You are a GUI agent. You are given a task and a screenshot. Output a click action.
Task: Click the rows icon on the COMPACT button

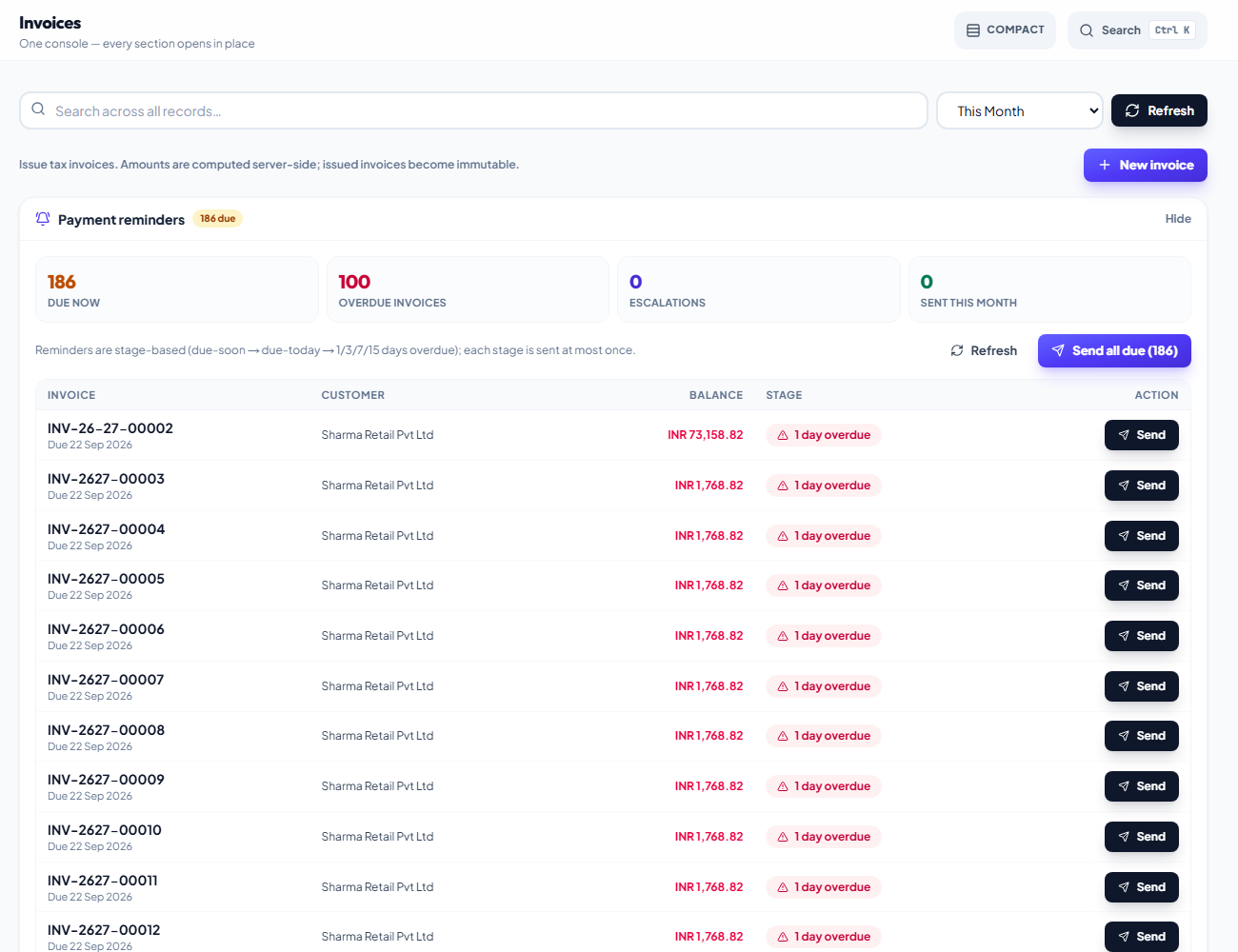(973, 30)
